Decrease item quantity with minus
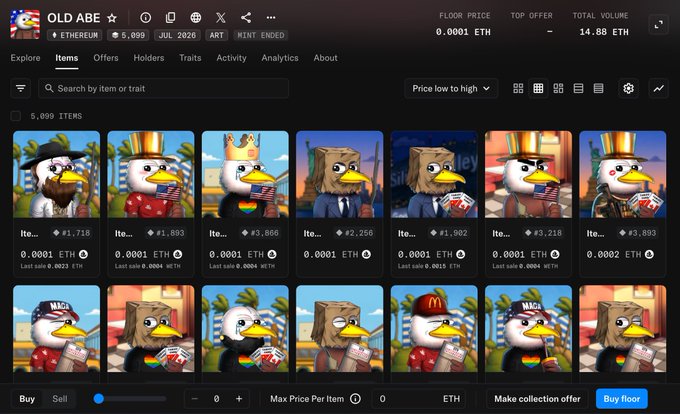Viewport: 680px width, 414px height. point(195,399)
